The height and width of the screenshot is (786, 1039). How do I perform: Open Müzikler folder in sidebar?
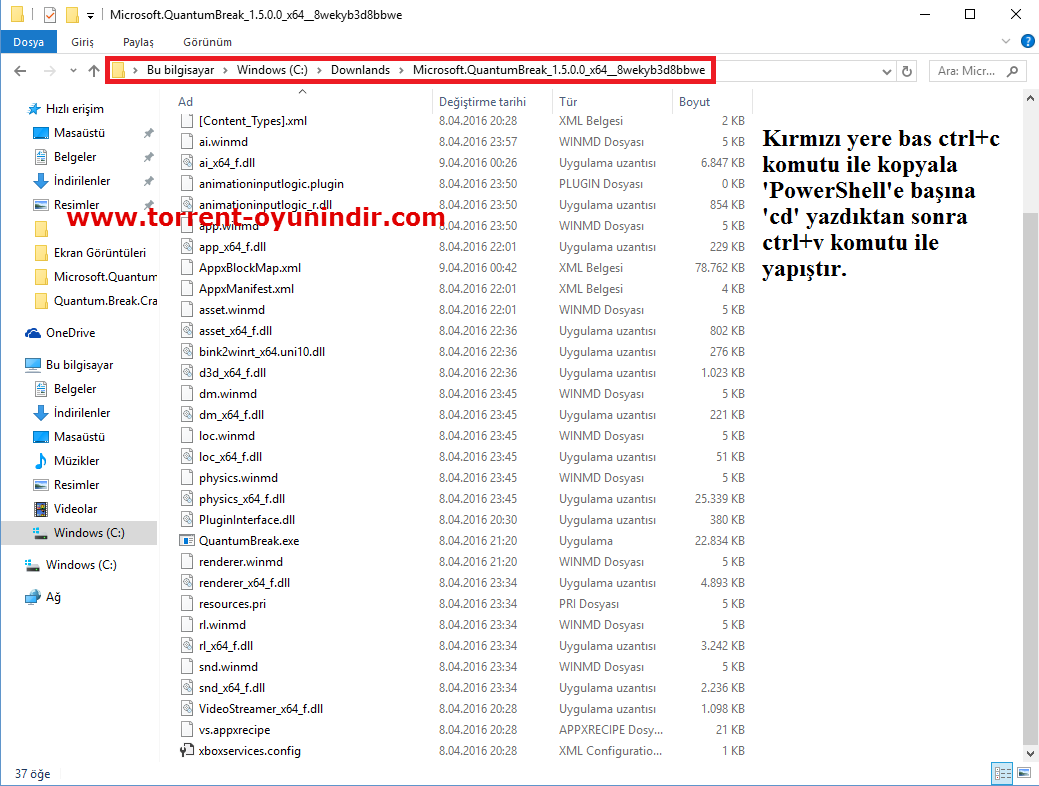click(x=76, y=461)
